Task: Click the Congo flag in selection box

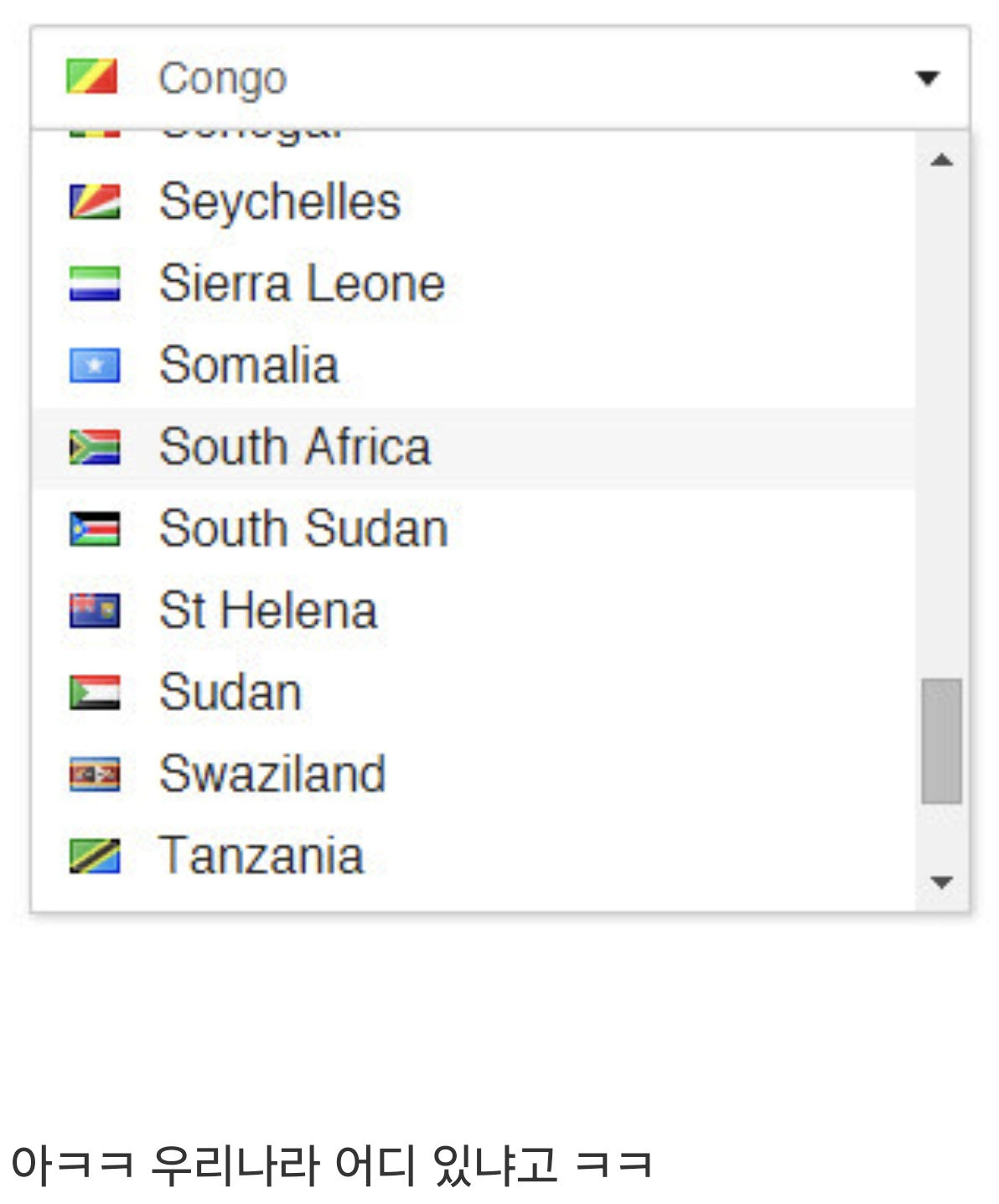Action: [91, 77]
